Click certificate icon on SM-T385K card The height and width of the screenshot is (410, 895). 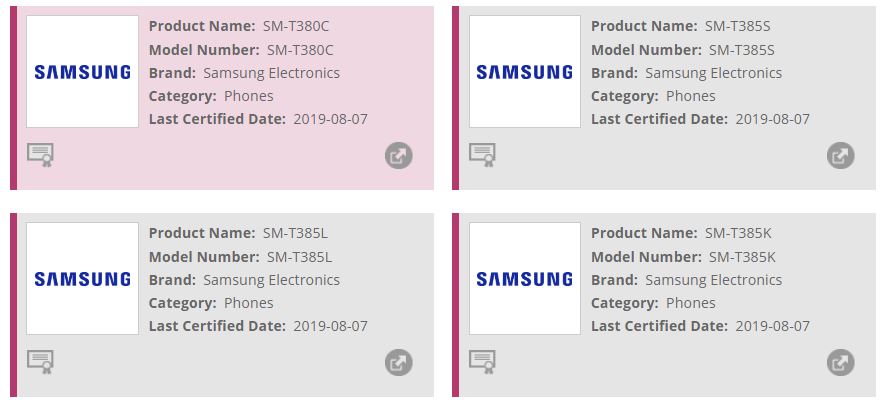(x=482, y=361)
